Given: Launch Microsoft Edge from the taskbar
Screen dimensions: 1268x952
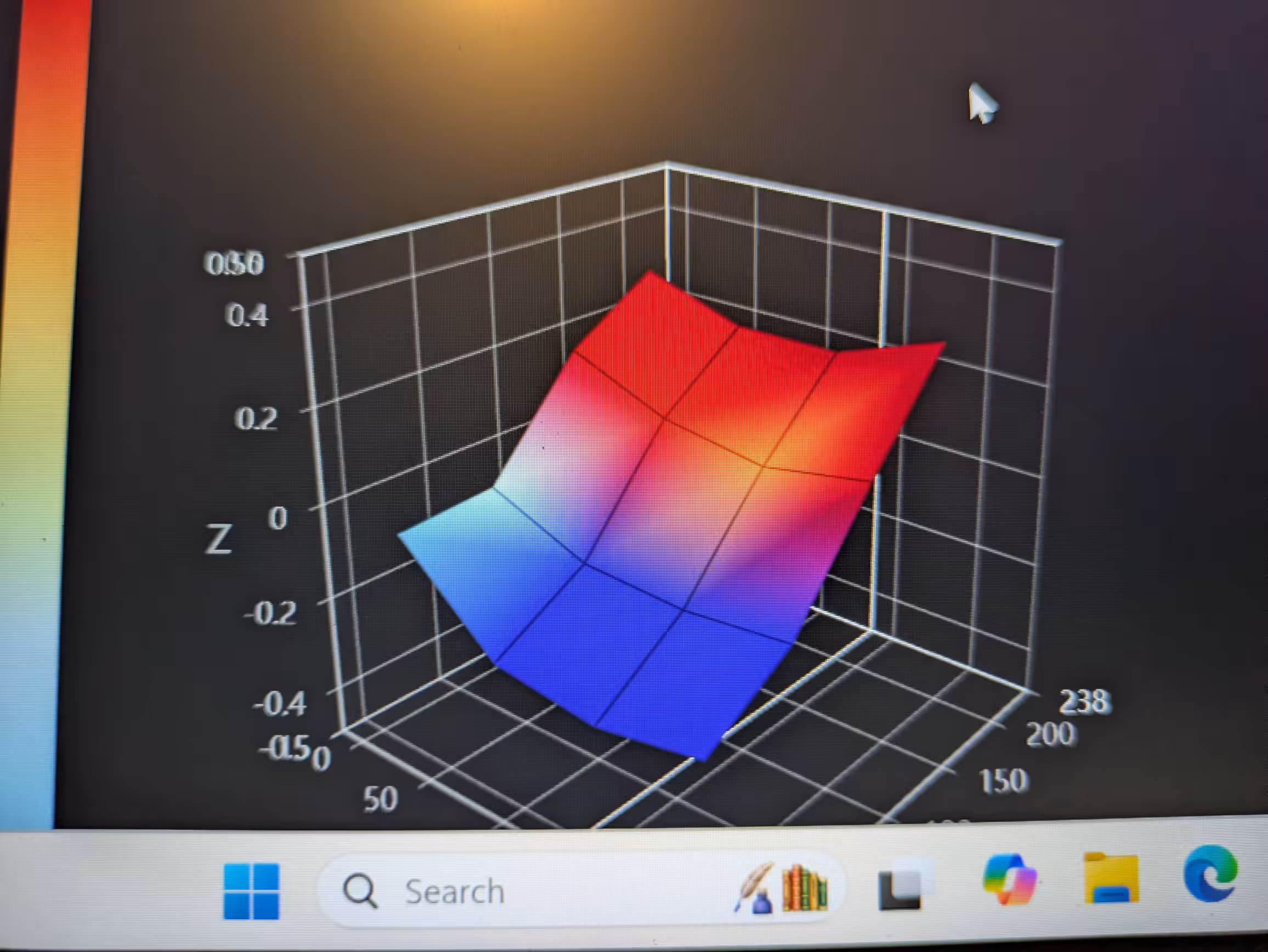Looking at the screenshot, I should [1209, 874].
